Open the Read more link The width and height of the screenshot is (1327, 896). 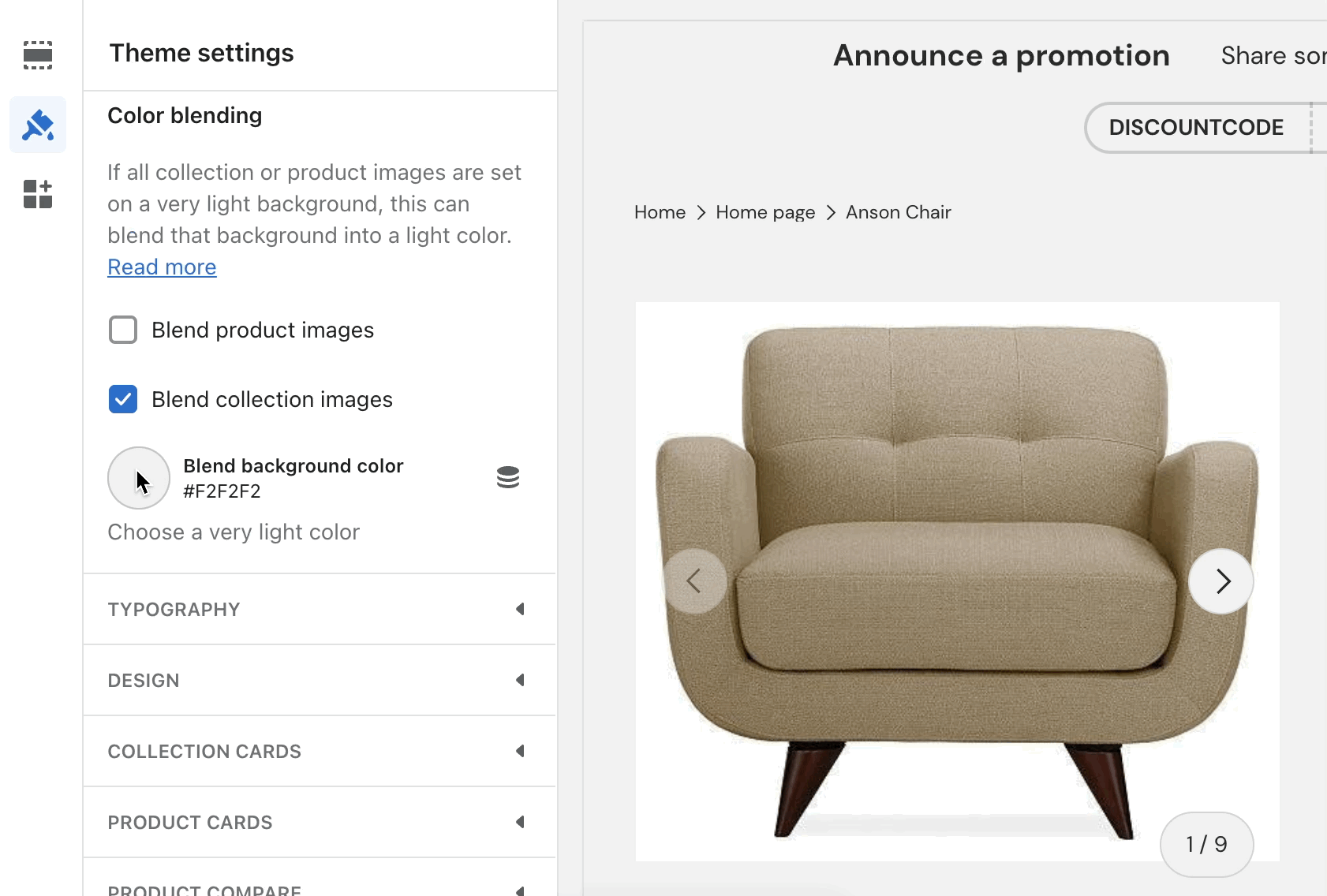pyautogui.click(x=162, y=267)
